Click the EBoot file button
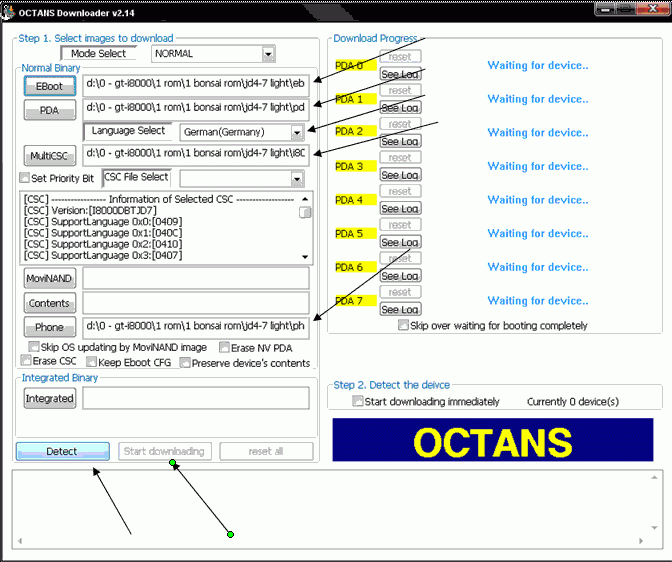672x562 pixels. 50,86
